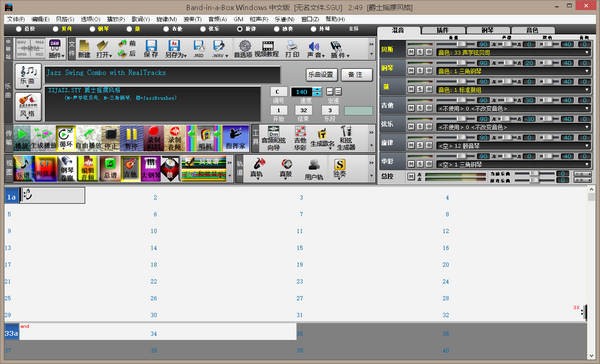Expand the 吉他 guitar patch dropdown

click(587, 108)
